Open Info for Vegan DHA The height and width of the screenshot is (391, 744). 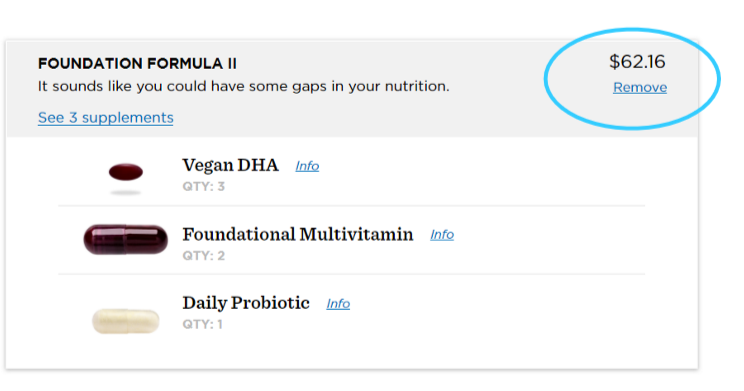(307, 166)
